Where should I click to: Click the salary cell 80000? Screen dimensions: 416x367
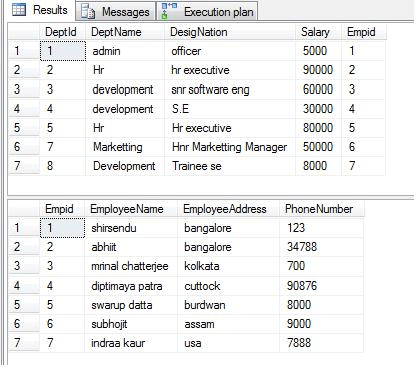click(318, 128)
